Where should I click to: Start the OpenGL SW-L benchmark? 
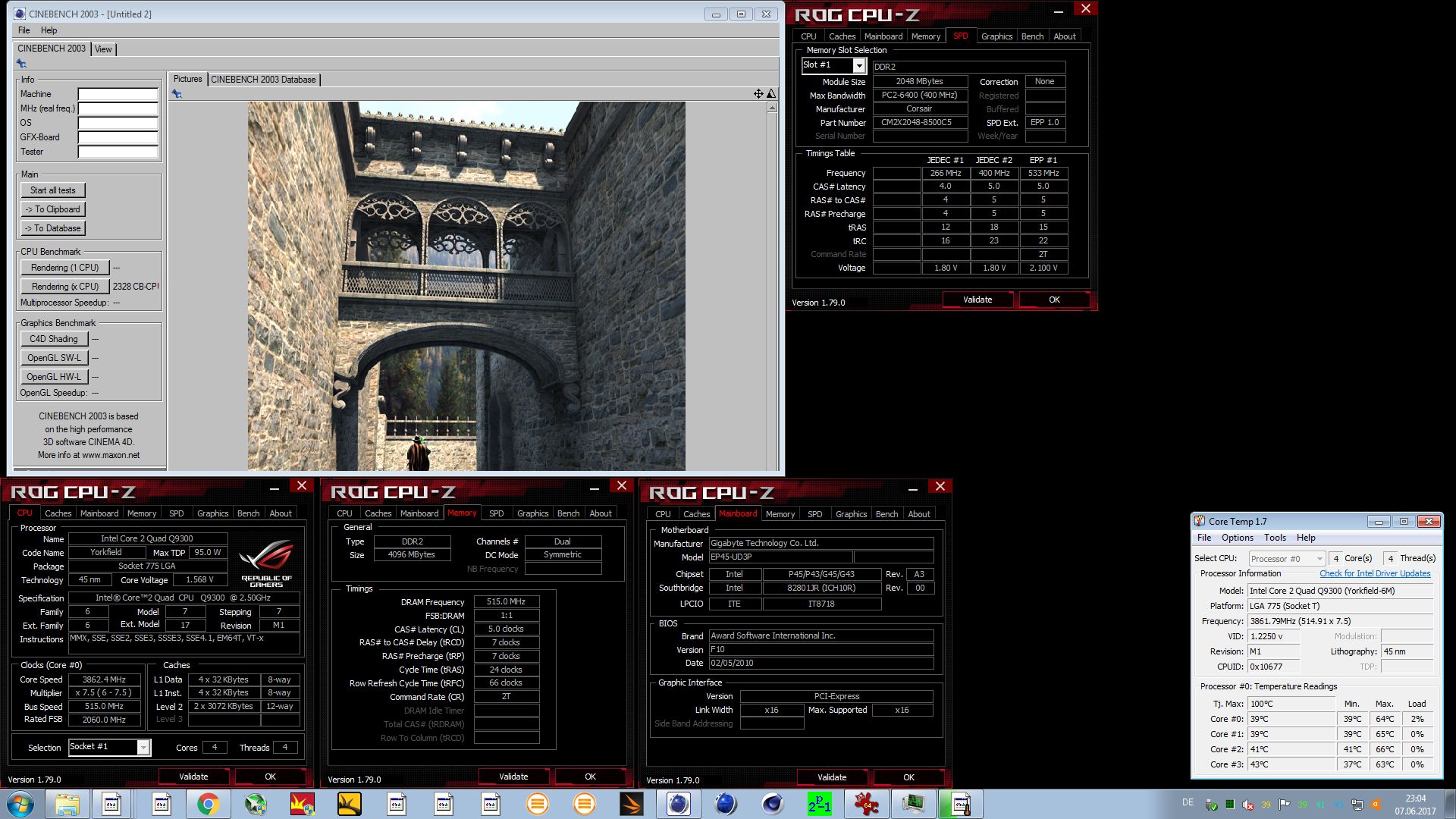click(54, 358)
